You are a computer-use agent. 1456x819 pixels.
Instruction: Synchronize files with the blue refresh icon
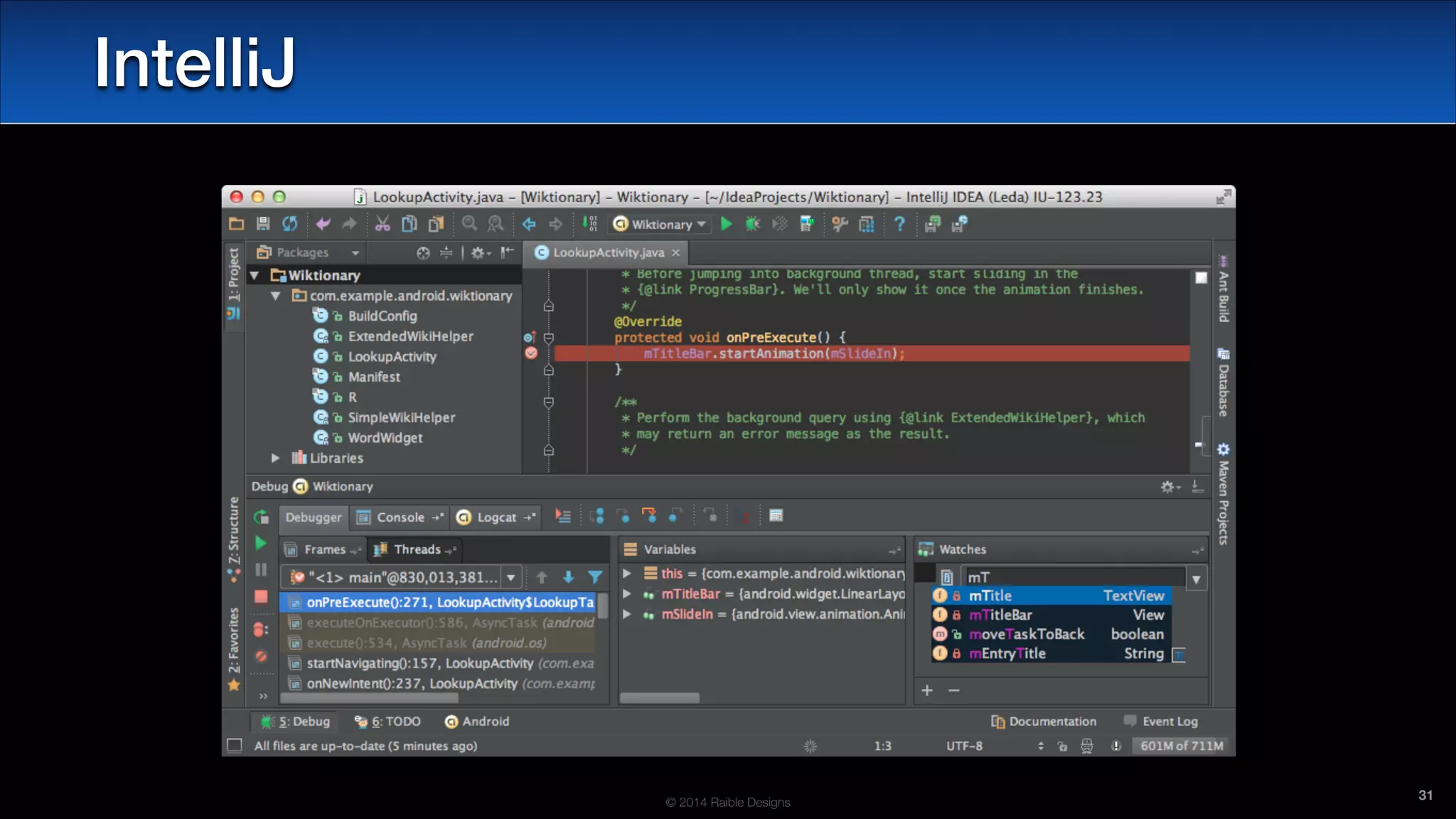tap(290, 225)
